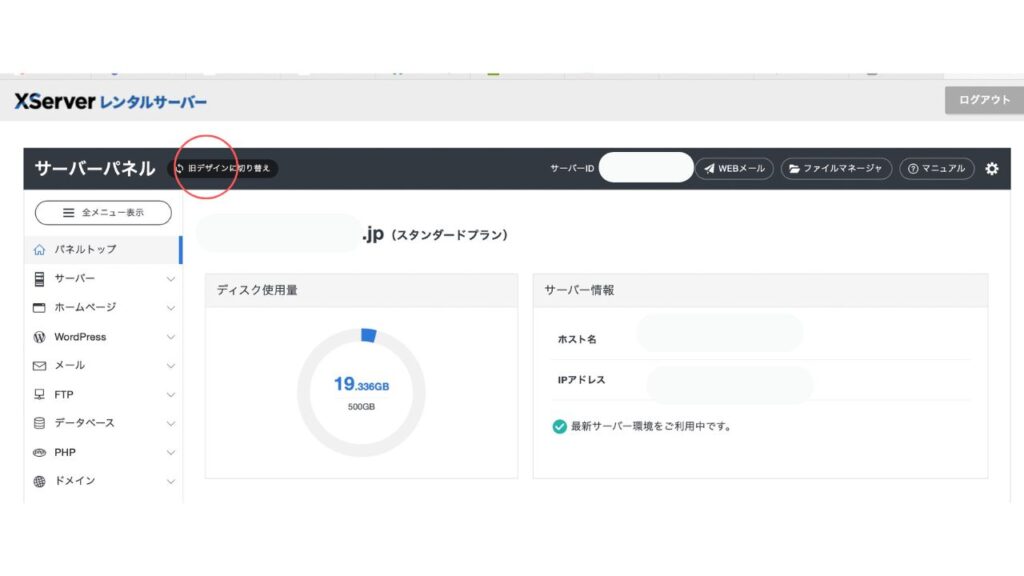Image resolution: width=1024 pixels, height=576 pixels.
Task: Click the domain globe icon in sidebar
Action: point(40,481)
